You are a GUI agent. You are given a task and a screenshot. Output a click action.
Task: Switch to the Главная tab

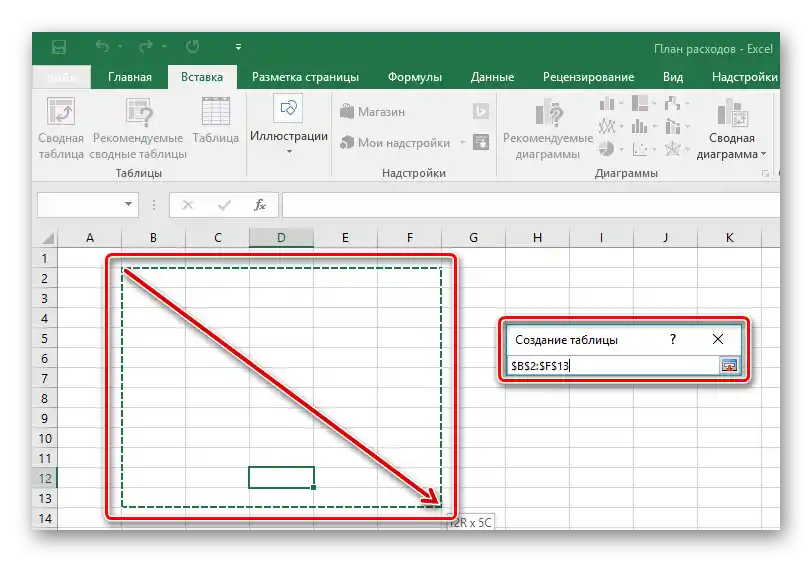pyautogui.click(x=129, y=77)
